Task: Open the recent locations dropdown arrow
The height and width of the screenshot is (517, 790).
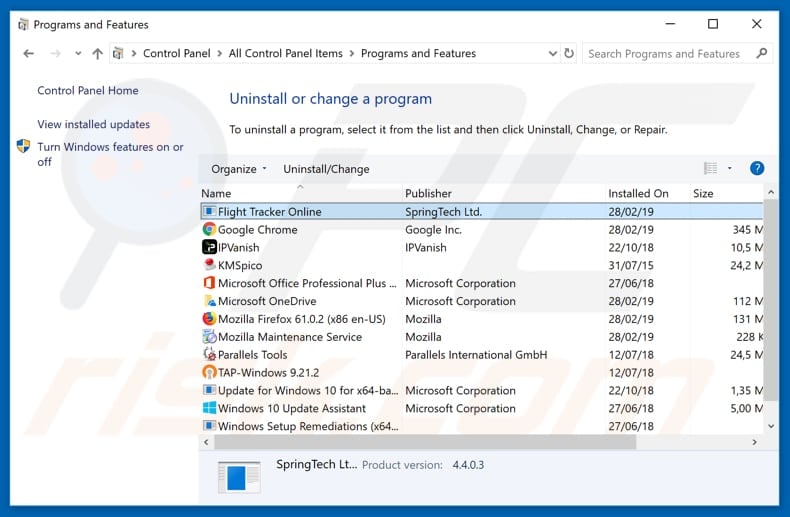Action: point(78,53)
